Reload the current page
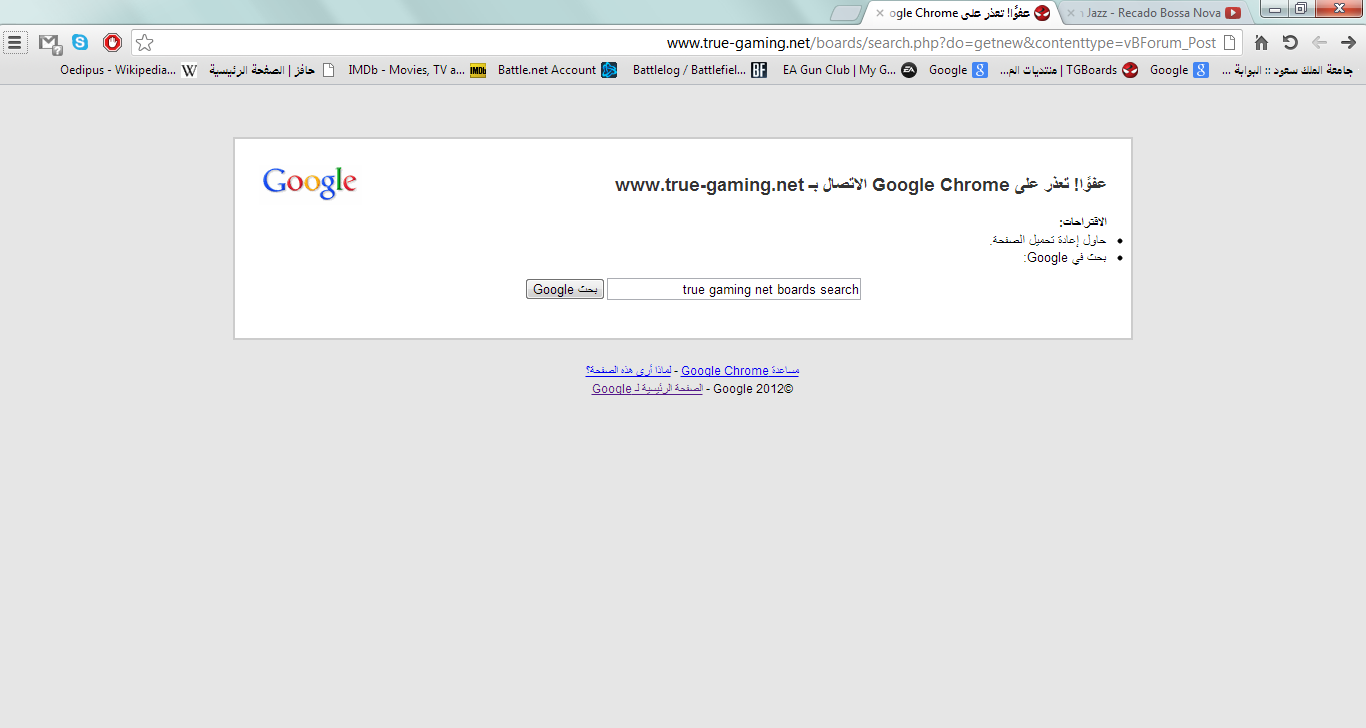Image resolution: width=1366 pixels, height=728 pixels. point(1290,43)
